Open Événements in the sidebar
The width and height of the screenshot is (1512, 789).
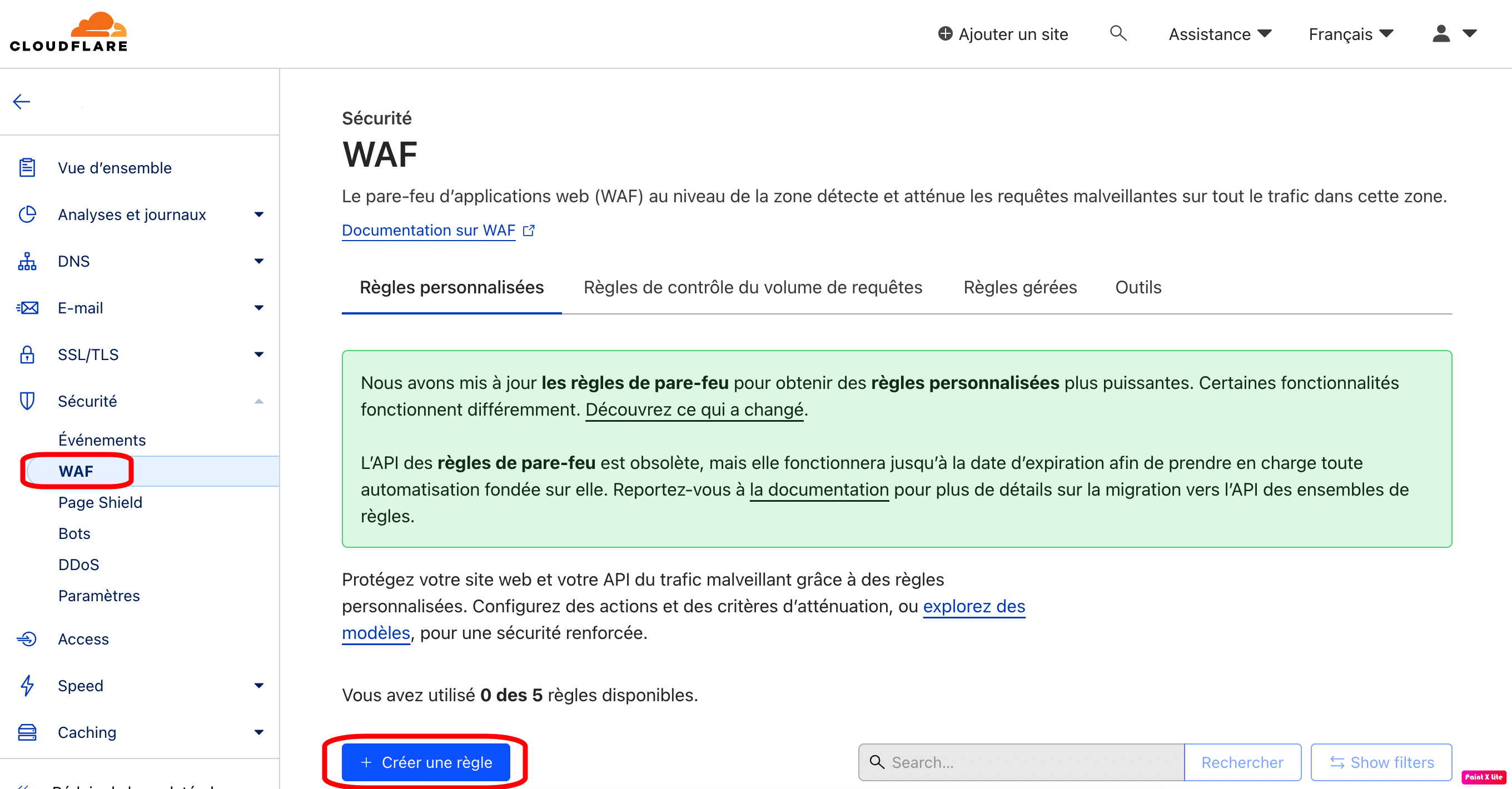tap(102, 440)
